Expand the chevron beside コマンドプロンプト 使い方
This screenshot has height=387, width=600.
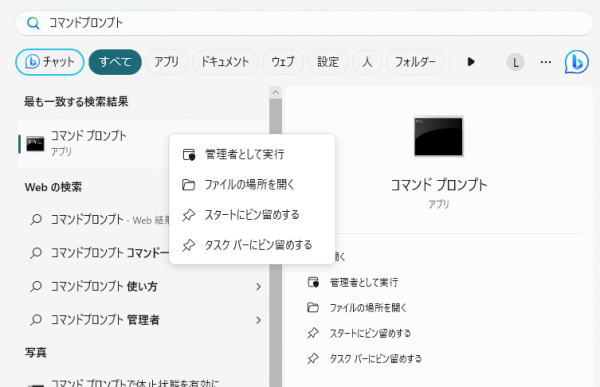[259, 287]
